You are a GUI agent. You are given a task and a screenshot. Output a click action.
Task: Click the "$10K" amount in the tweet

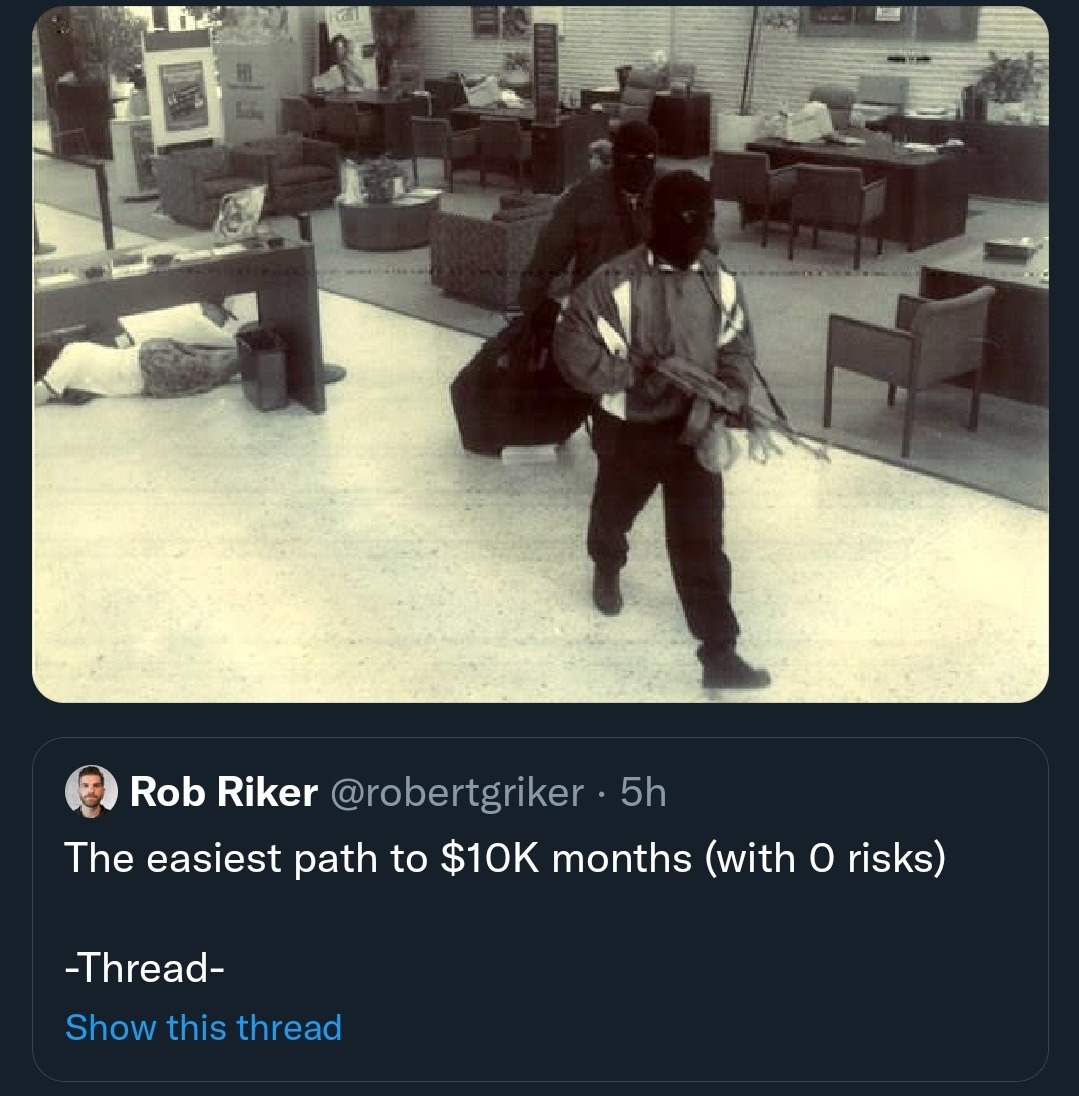pyautogui.click(x=489, y=858)
